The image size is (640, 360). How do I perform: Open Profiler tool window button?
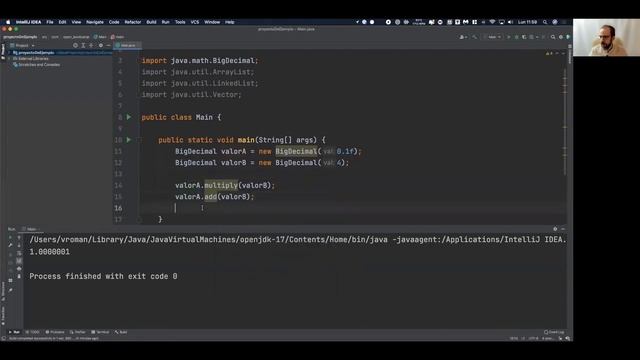(x=78, y=332)
